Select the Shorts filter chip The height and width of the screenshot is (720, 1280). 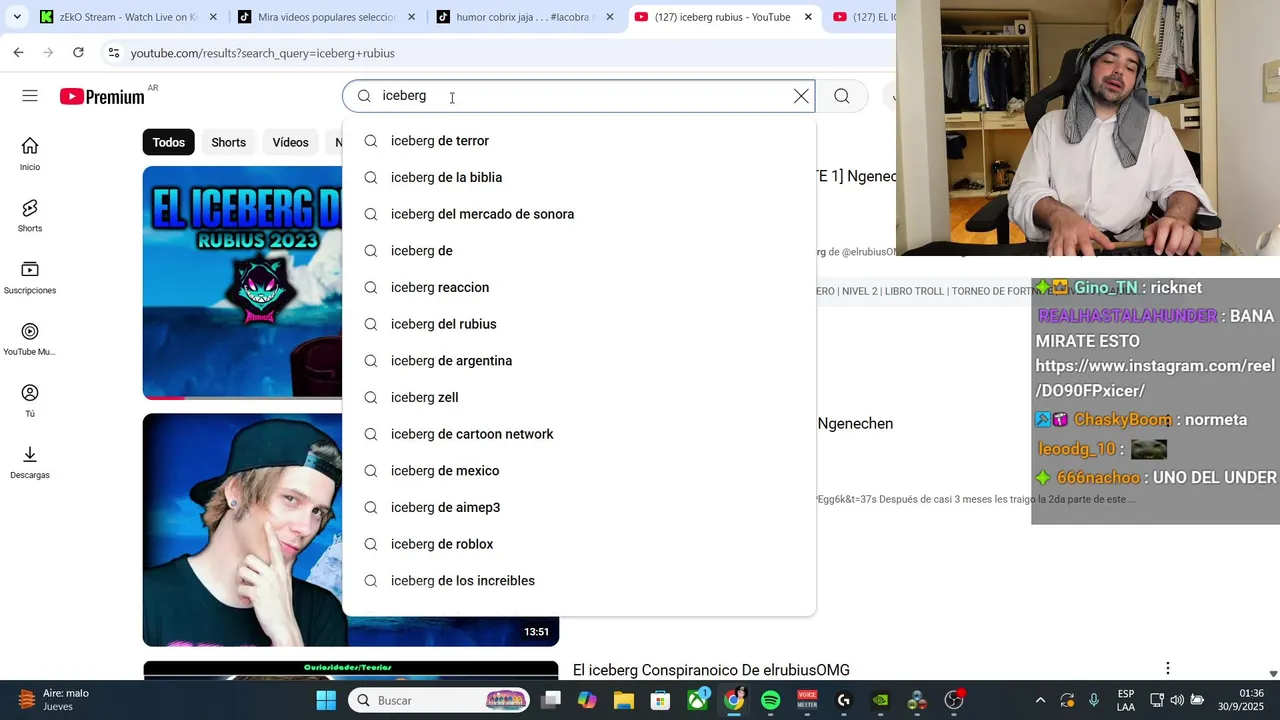click(x=228, y=142)
